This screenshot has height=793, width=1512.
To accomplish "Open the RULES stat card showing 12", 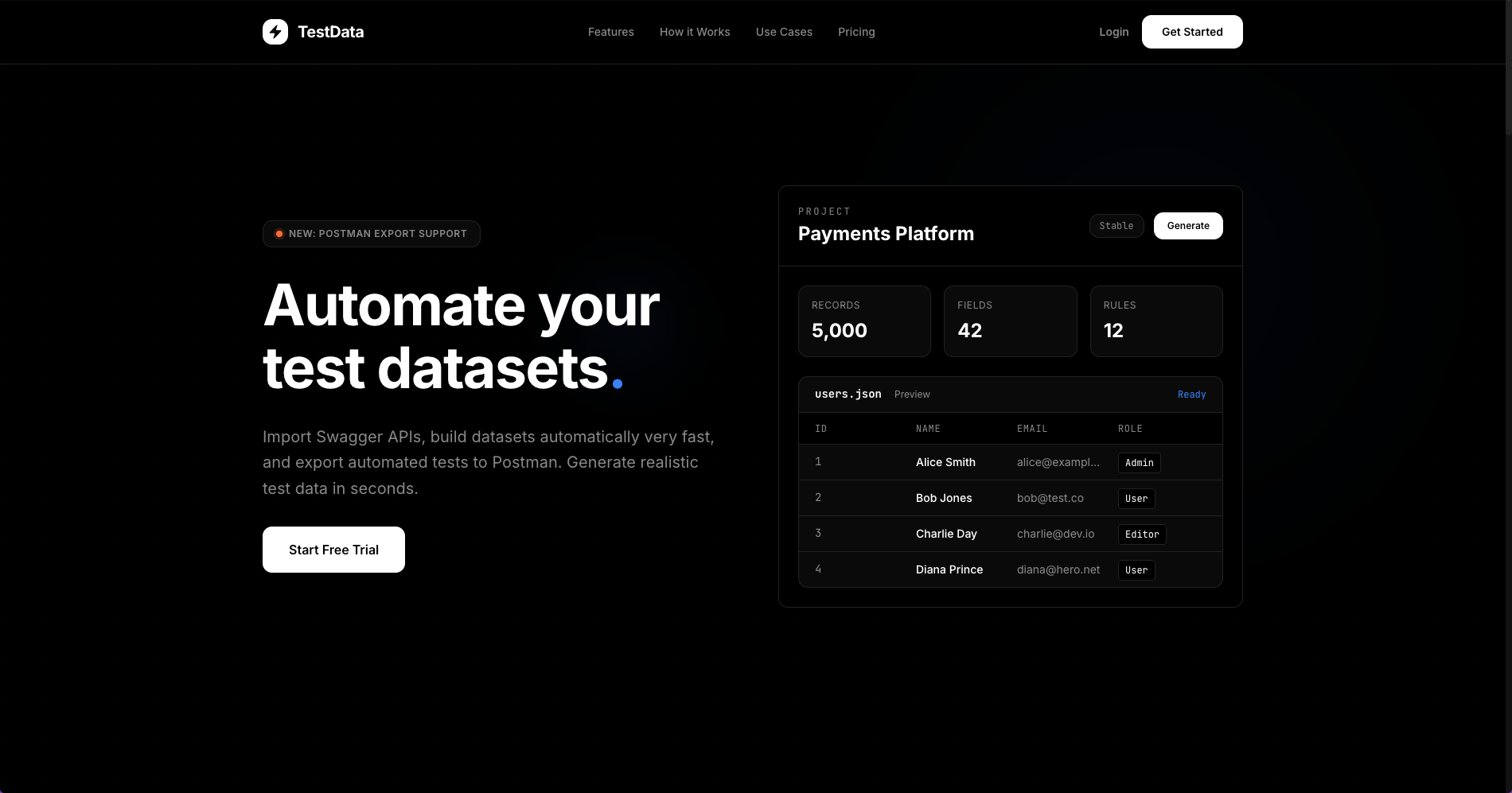I will pyautogui.click(x=1155, y=321).
